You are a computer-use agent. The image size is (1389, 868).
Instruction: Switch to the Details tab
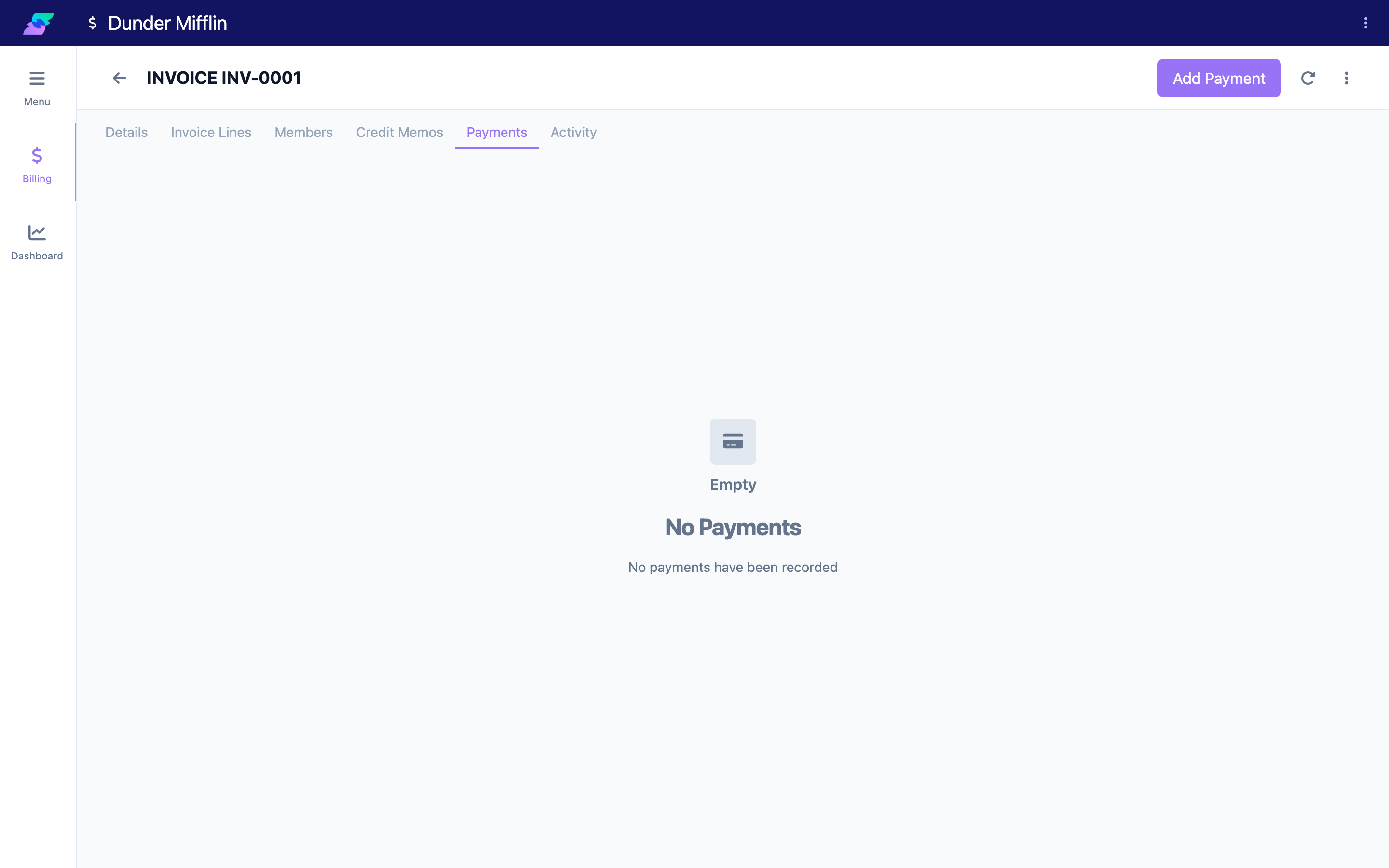(x=126, y=132)
